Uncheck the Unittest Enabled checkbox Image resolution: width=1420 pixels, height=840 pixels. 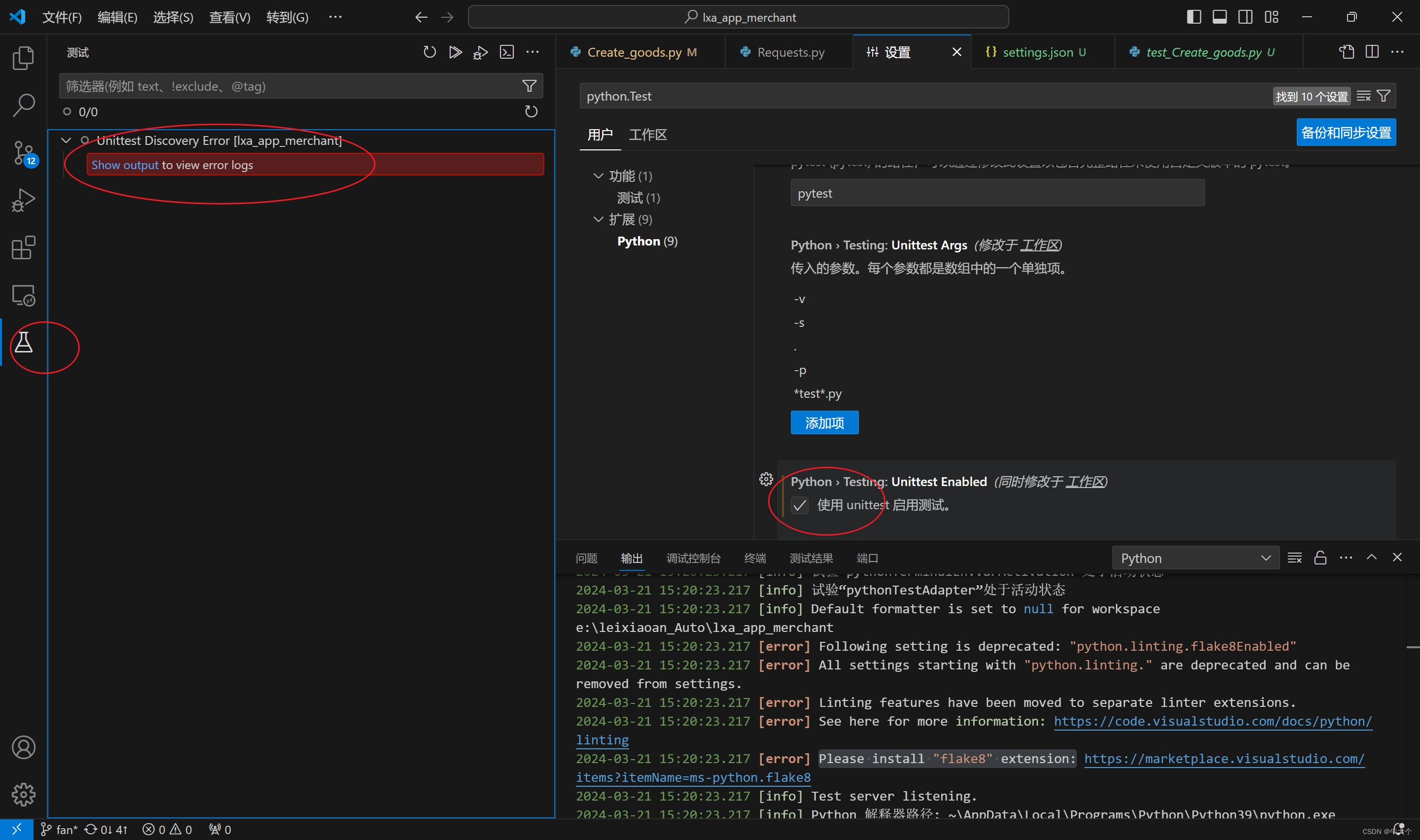[x=799, y=505]
